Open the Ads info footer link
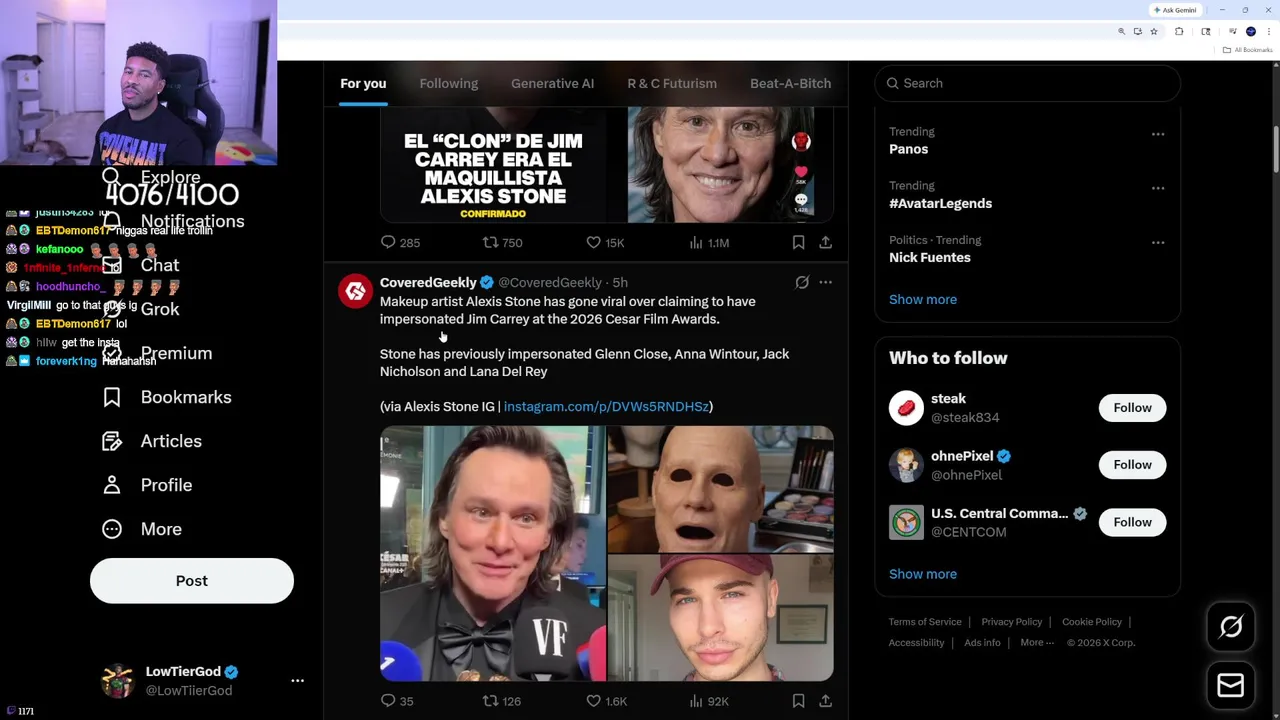1280x720 pixels. [x=982, y=643]
